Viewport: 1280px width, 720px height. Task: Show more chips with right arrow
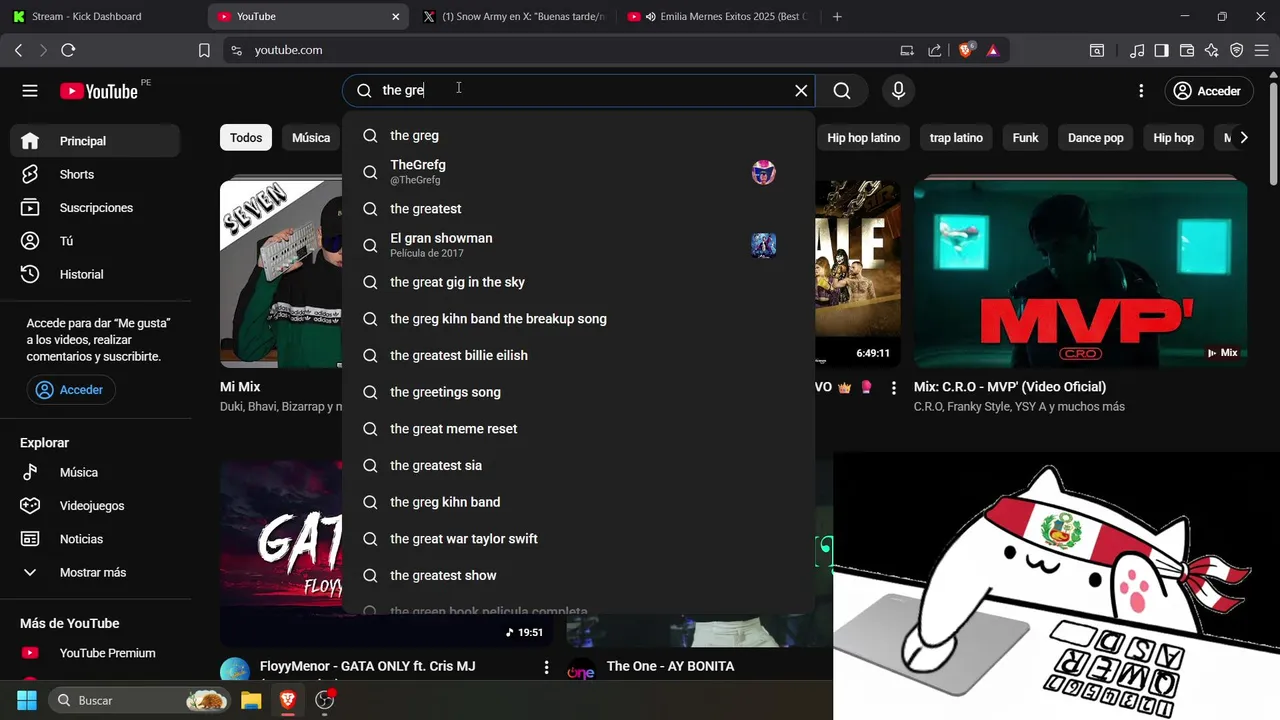pos(1243,138)
